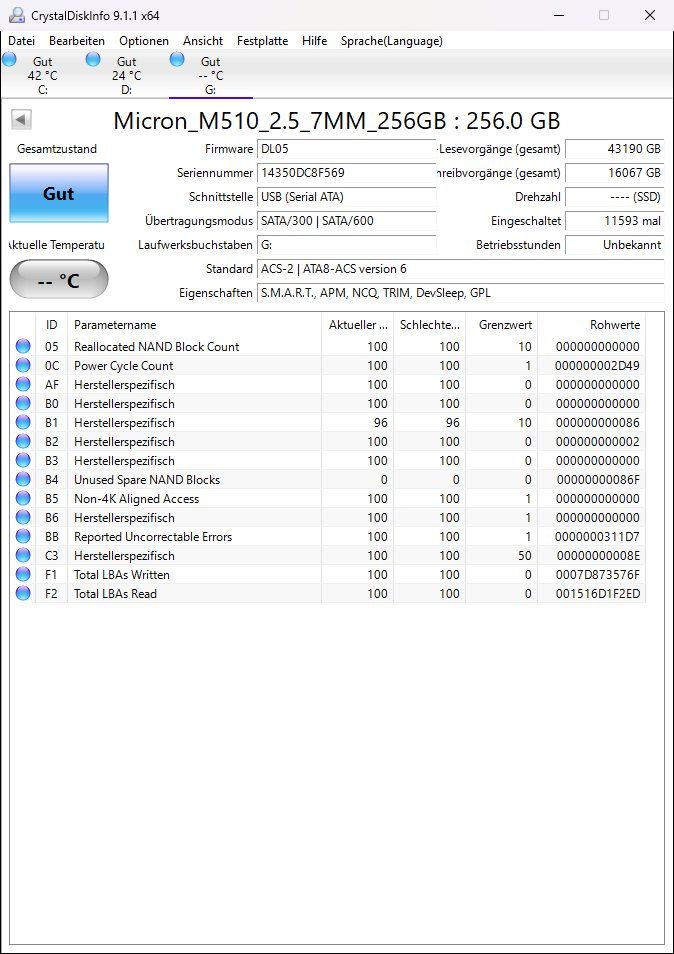Screen dimensions: 674x954
Task: Click the ID column header
Action: tap(52, 325)
